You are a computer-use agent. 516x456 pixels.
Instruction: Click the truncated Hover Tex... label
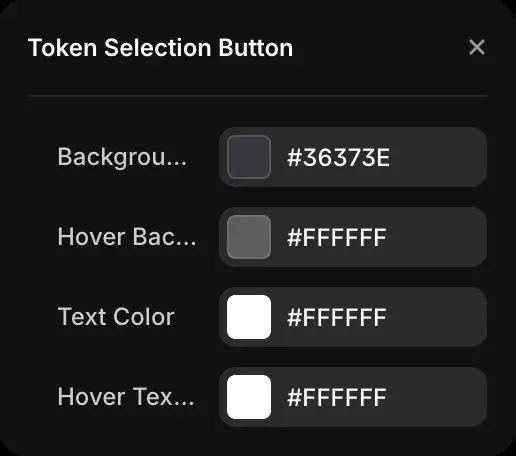[126, 397]
